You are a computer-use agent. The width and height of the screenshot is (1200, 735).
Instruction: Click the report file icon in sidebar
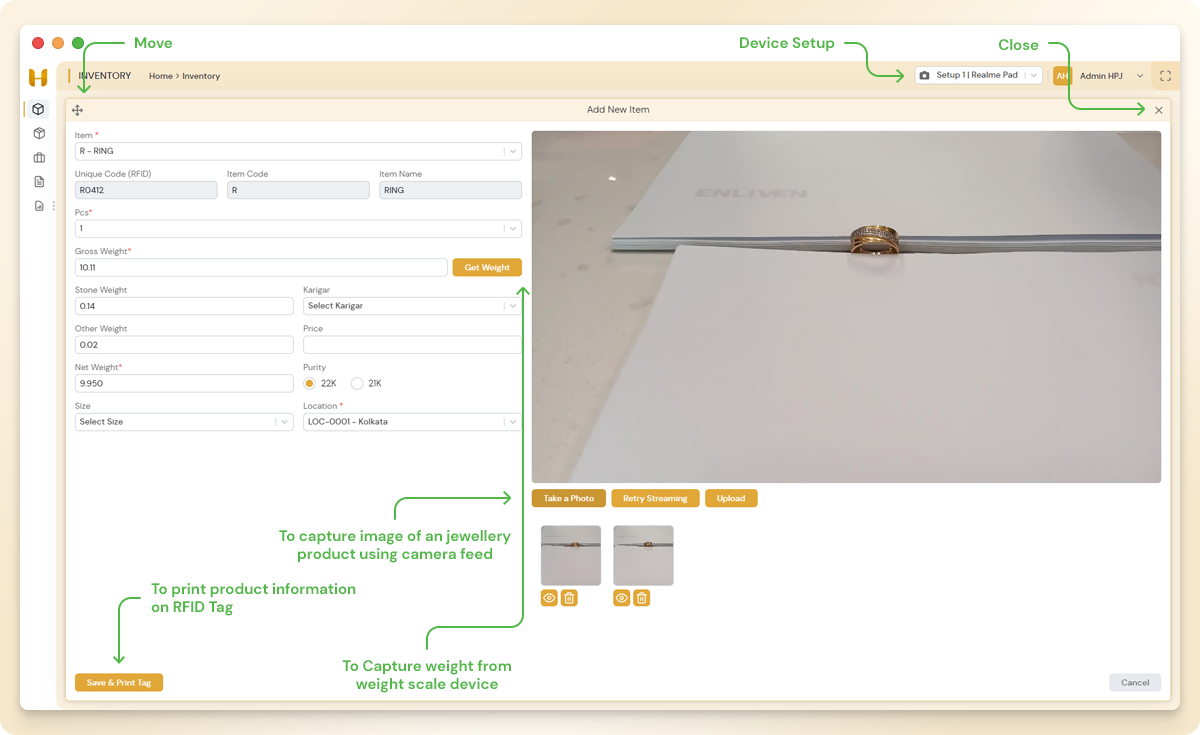(37, 204)
